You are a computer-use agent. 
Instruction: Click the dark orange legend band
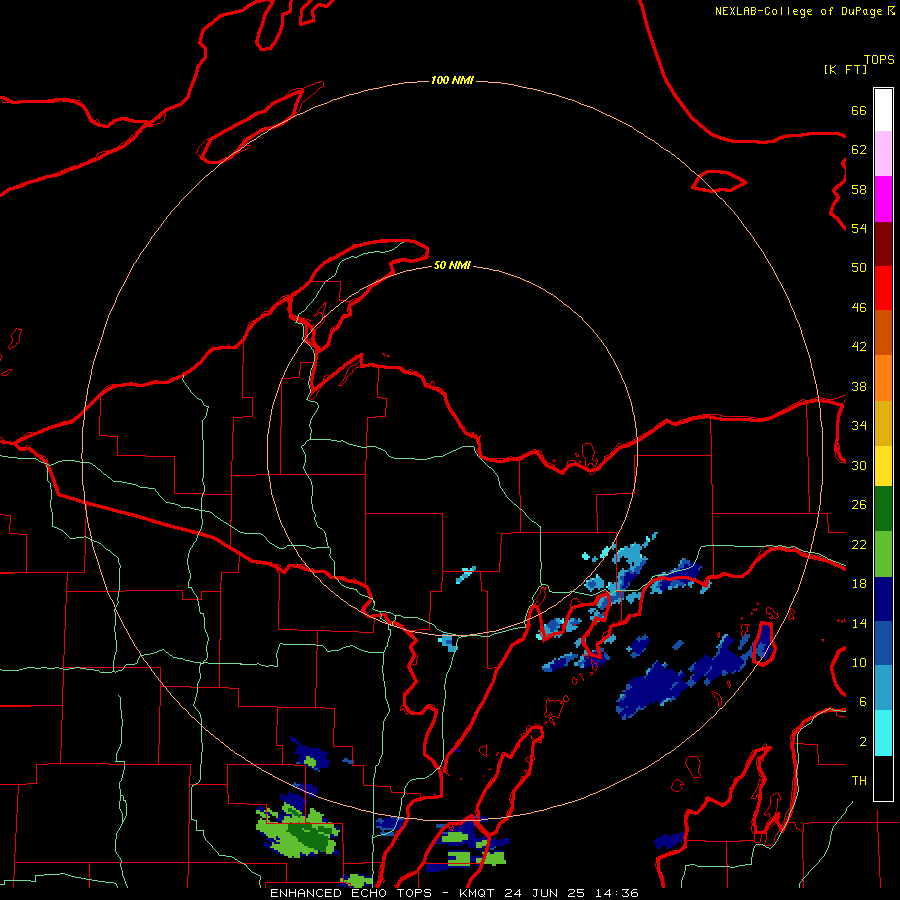click(x=883, y=333)
